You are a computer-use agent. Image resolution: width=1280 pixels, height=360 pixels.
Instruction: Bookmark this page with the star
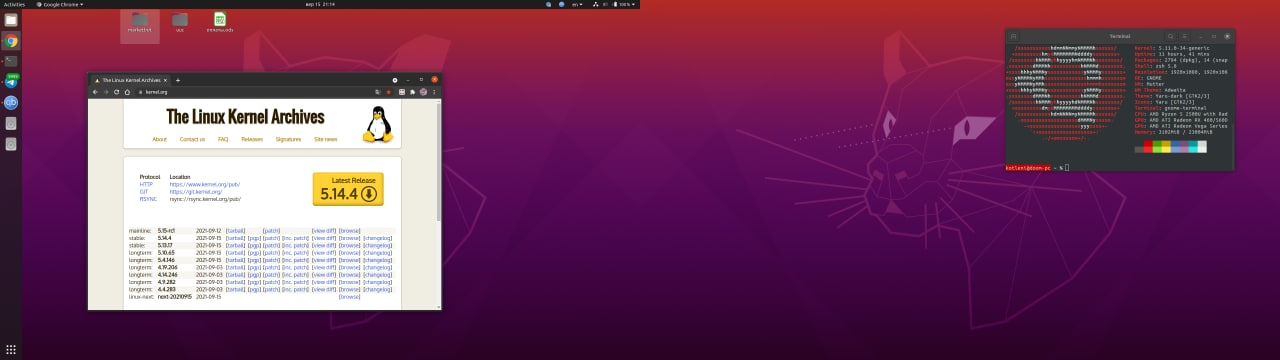[389, 92]
